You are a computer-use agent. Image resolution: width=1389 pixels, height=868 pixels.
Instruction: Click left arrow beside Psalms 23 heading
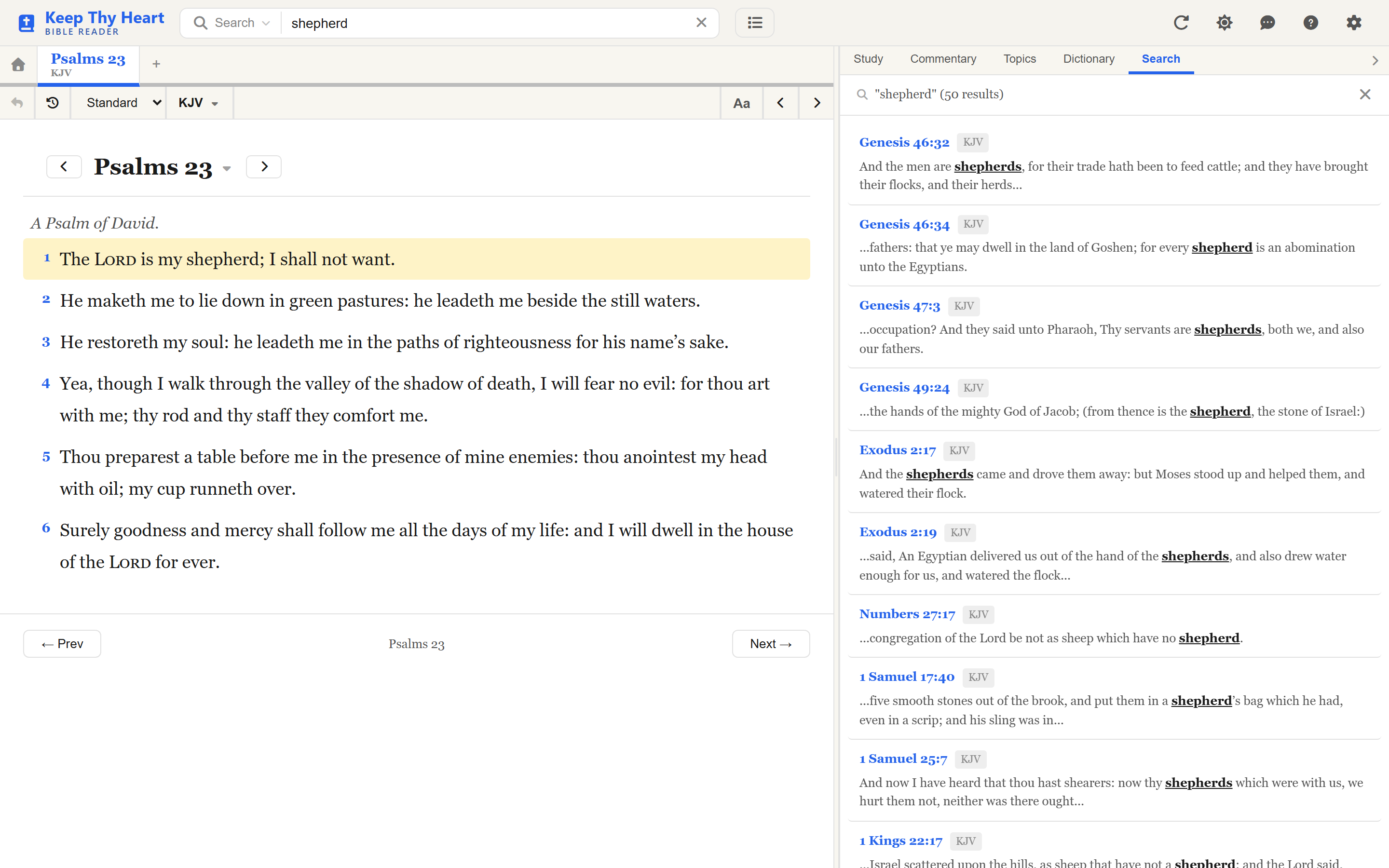[64, 166]
